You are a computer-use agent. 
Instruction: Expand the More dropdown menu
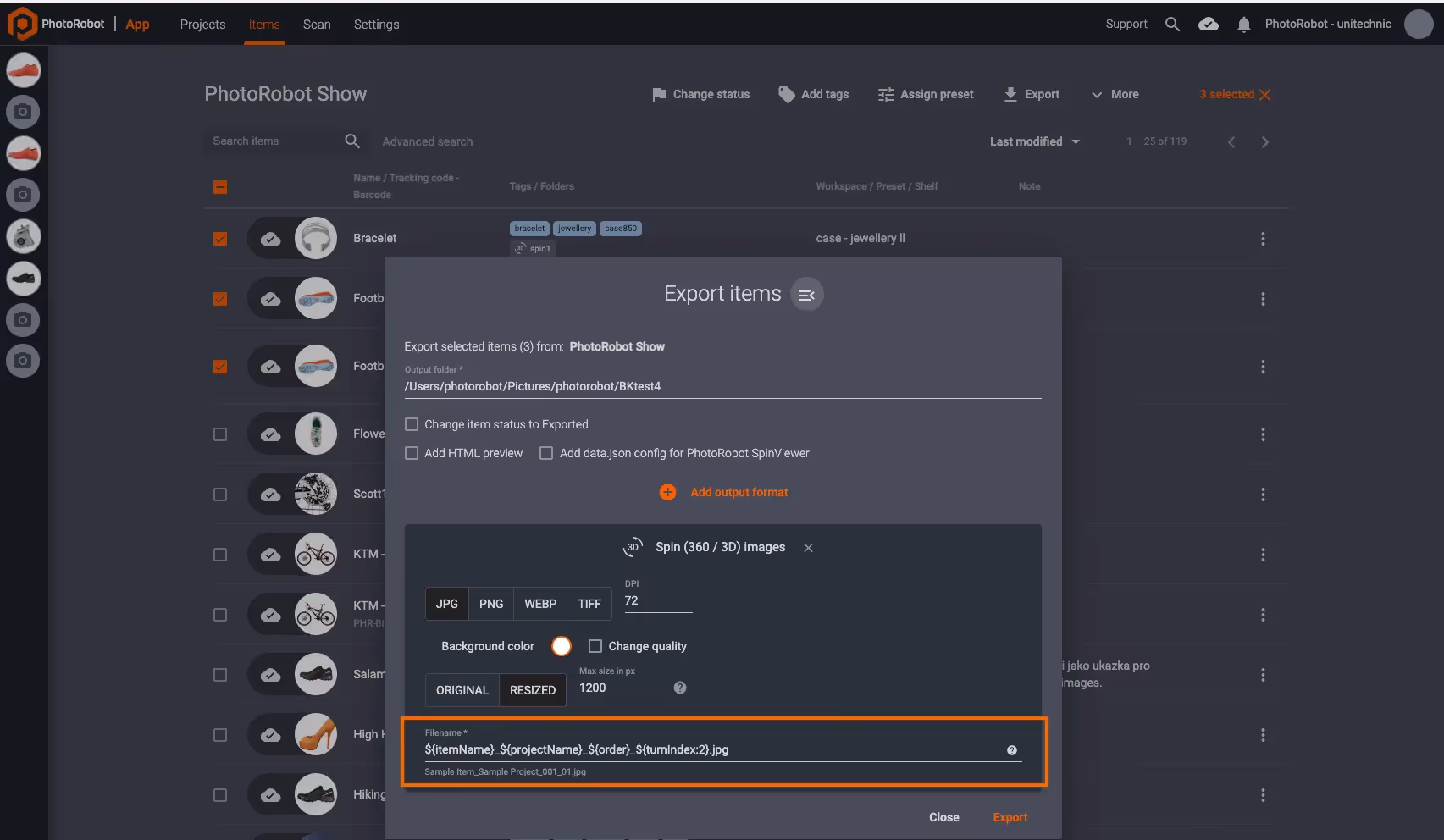click(x=1115, y=95)
